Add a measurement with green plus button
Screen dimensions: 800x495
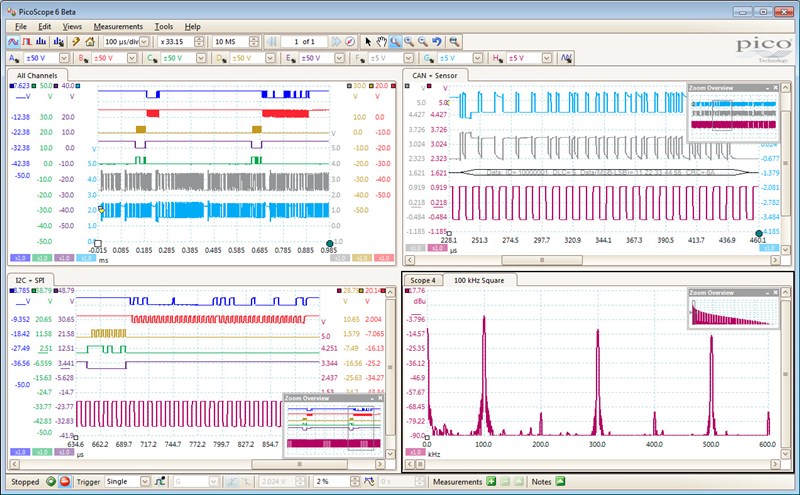click(x=490, y=482)
